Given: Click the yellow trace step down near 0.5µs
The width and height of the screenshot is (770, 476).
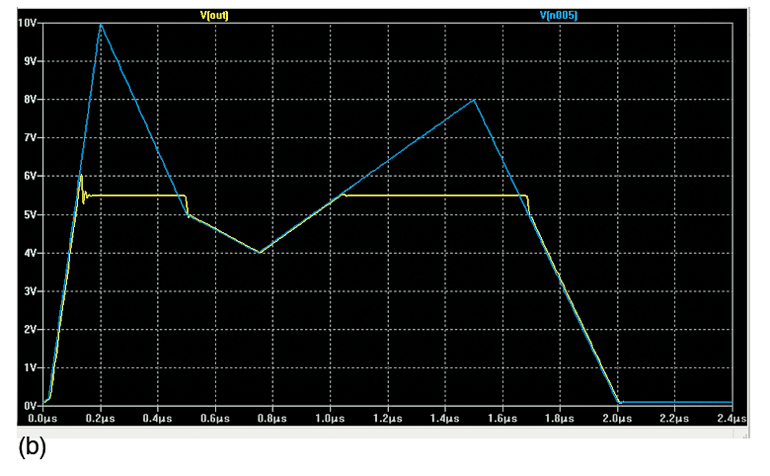Looking at the screenshot, I should [x=187, y=205].
